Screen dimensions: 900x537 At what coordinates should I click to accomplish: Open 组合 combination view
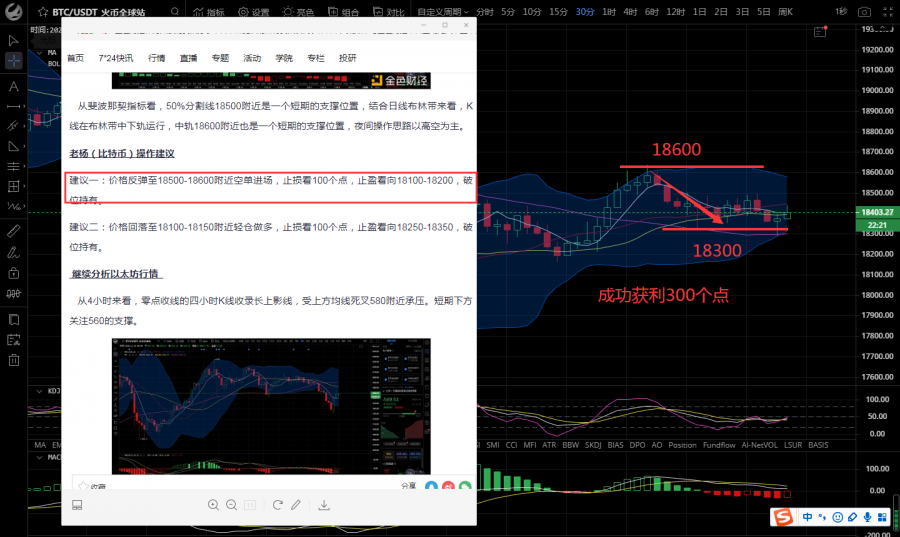343,11
